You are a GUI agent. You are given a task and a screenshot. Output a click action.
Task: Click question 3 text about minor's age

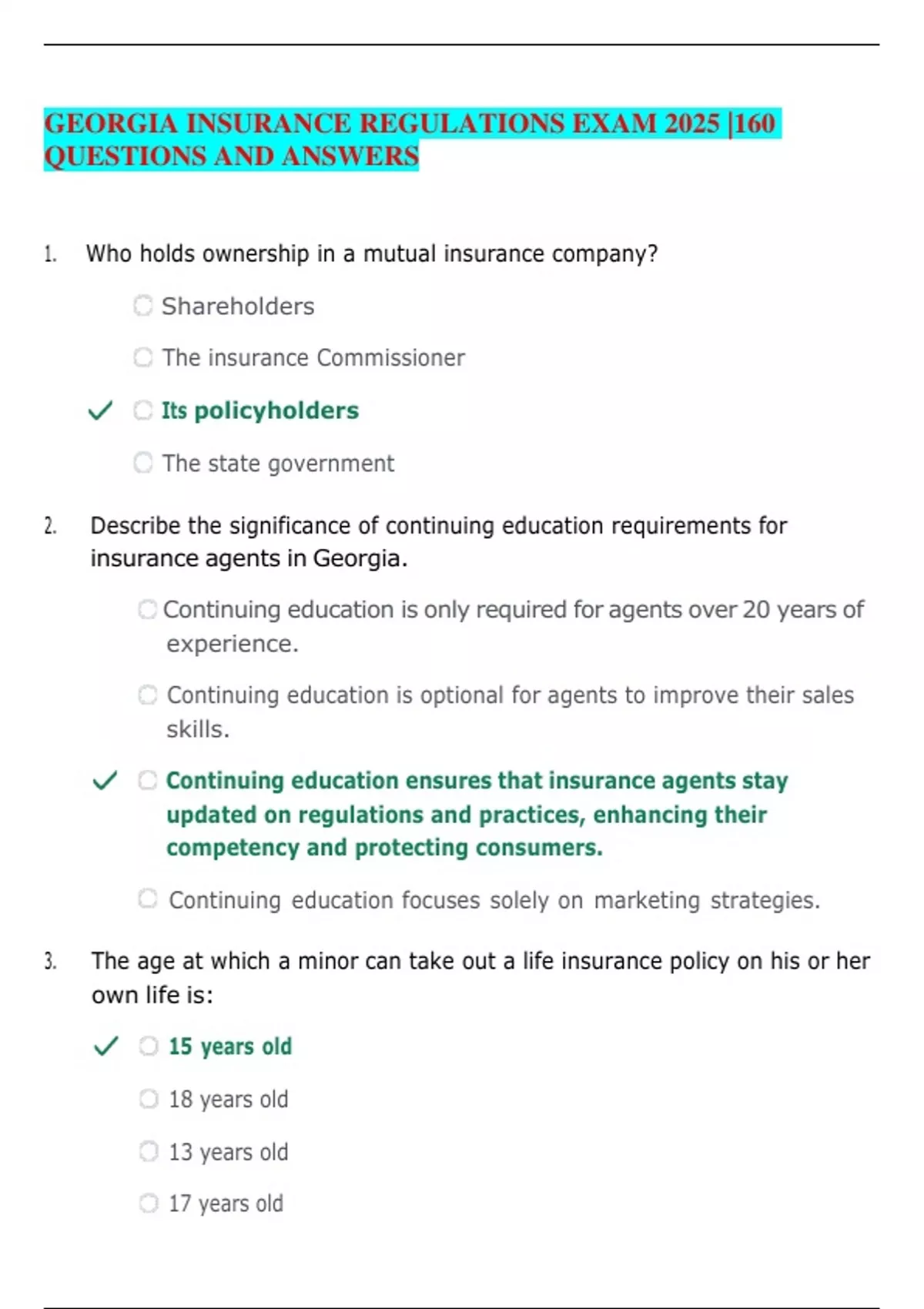pyautogui.click(x=480, y=977)
